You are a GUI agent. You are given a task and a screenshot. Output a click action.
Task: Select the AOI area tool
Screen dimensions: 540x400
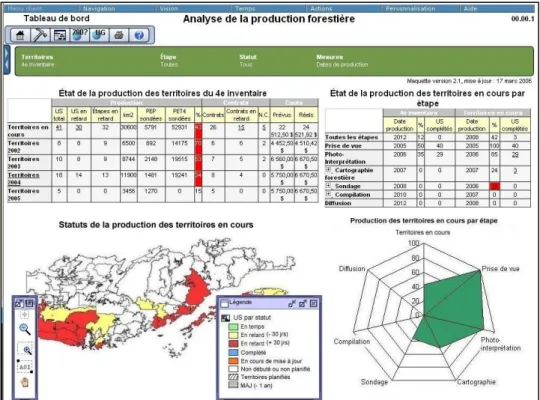[25, 366]
